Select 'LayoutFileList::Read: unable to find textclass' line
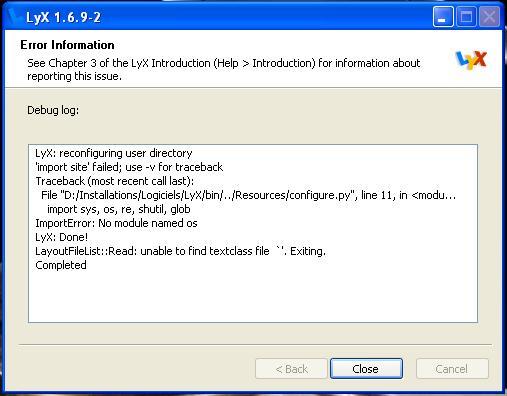Viewport: 507px width, 396px height. [180, 251]
